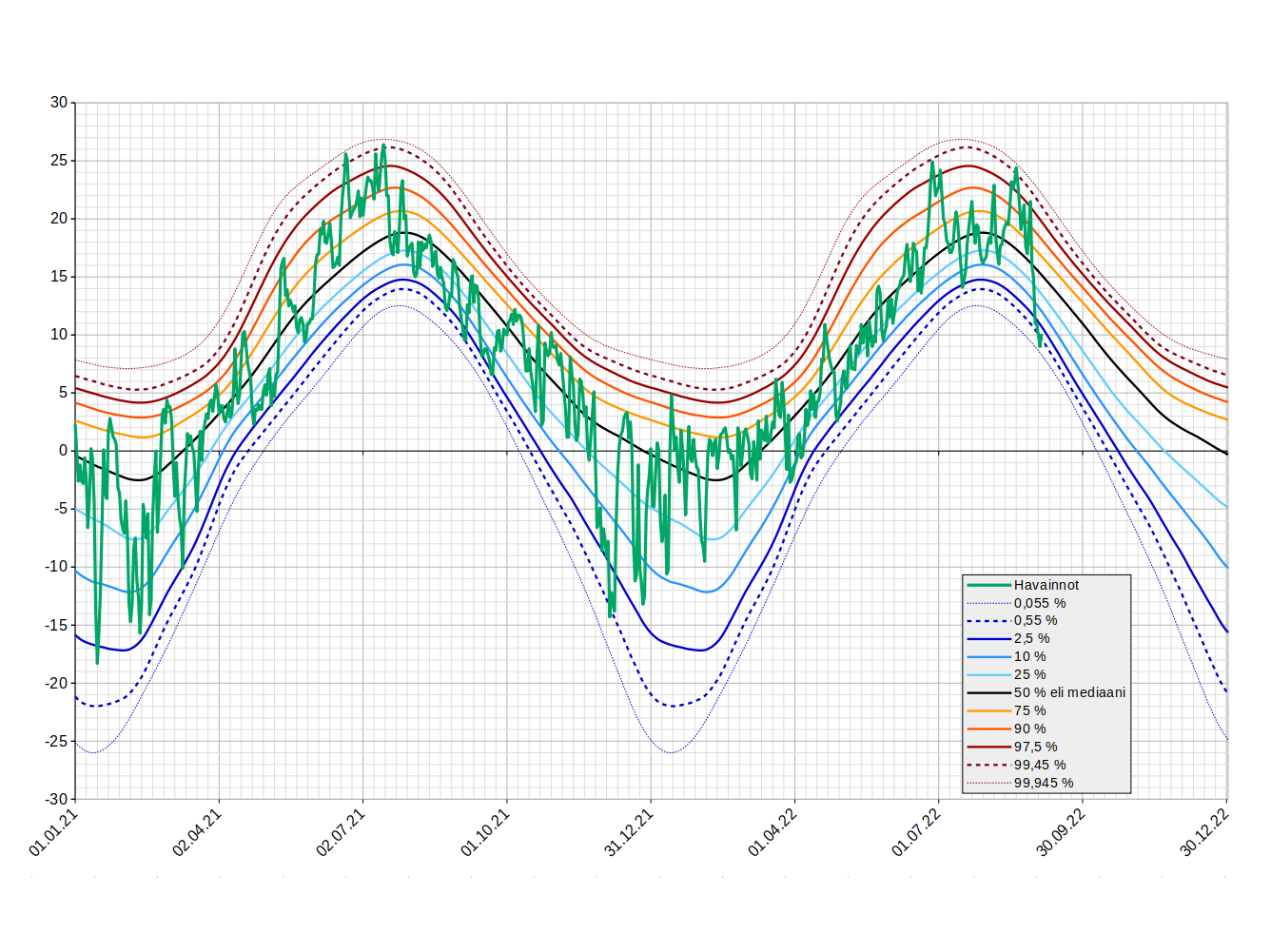Click the 02.07.21 date label on x-axis
The height and width of the screenshot is (952, 1271).
coord(341,833)
